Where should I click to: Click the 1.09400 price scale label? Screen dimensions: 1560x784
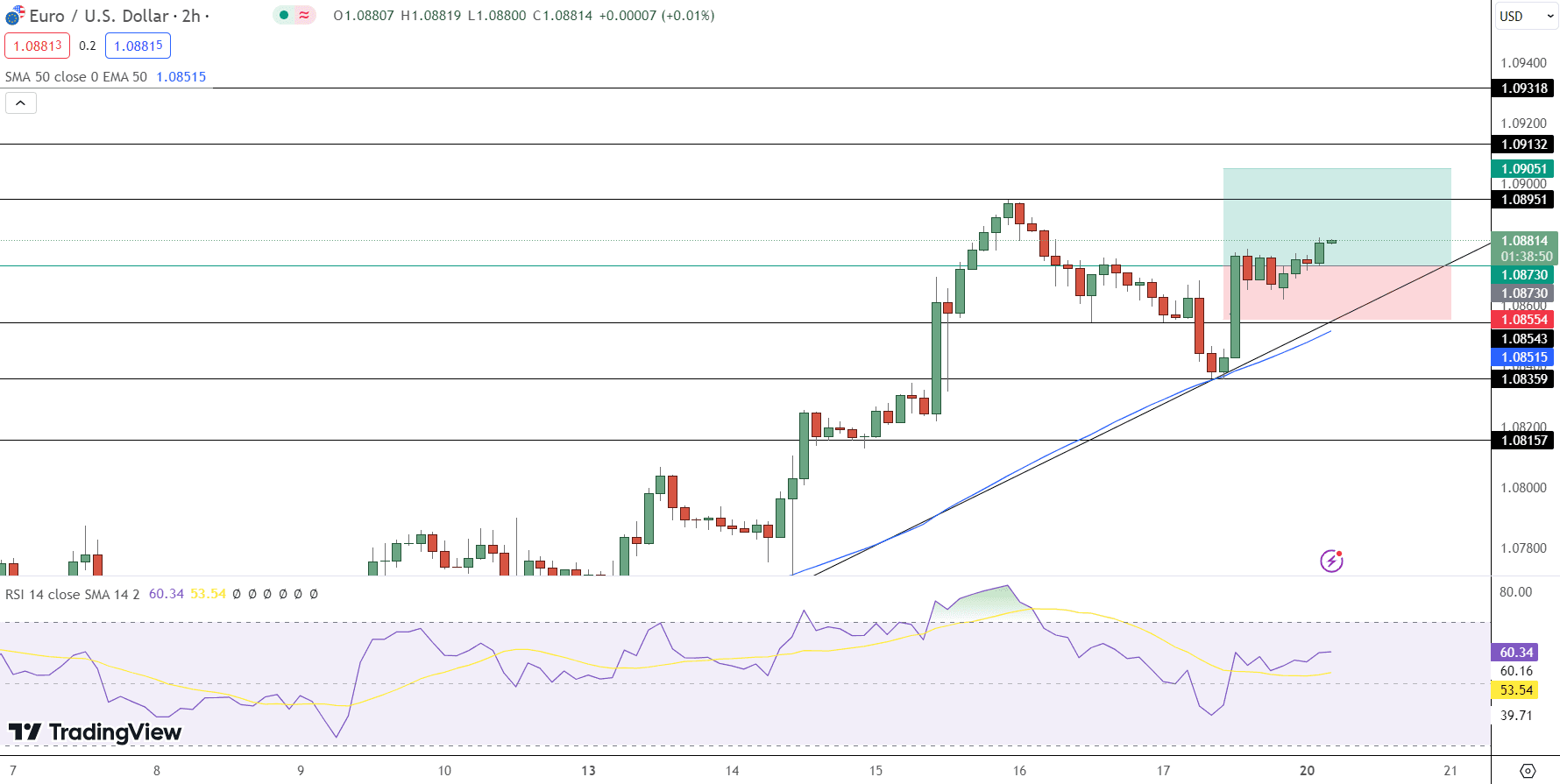click(x=1523, y=63)
